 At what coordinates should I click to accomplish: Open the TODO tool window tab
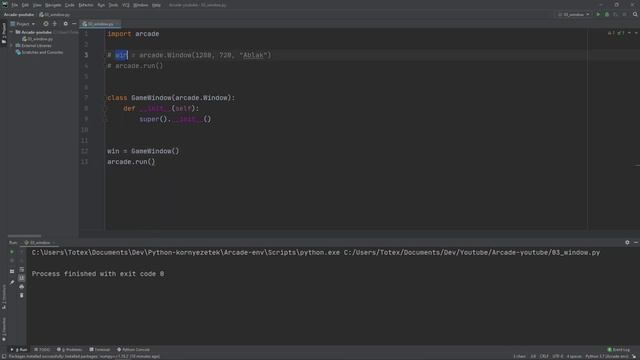[42, 350]
